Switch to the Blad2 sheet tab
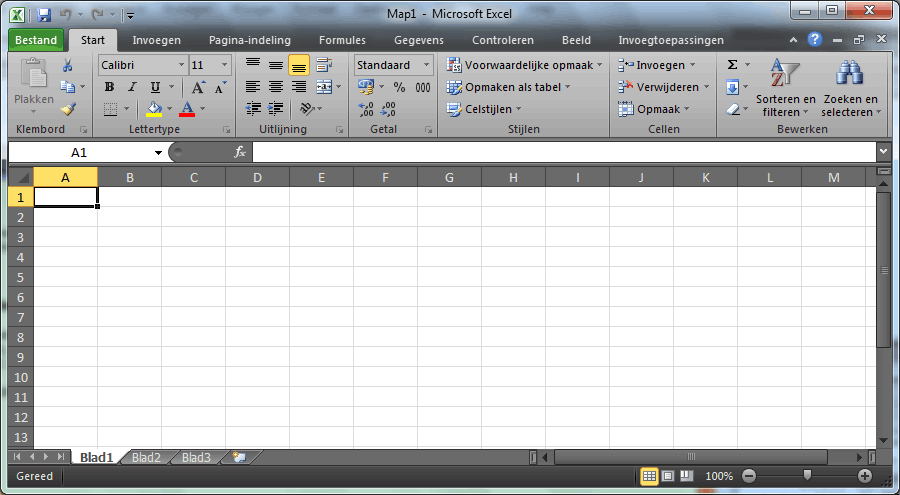900x495 pixels. point(146,457)
